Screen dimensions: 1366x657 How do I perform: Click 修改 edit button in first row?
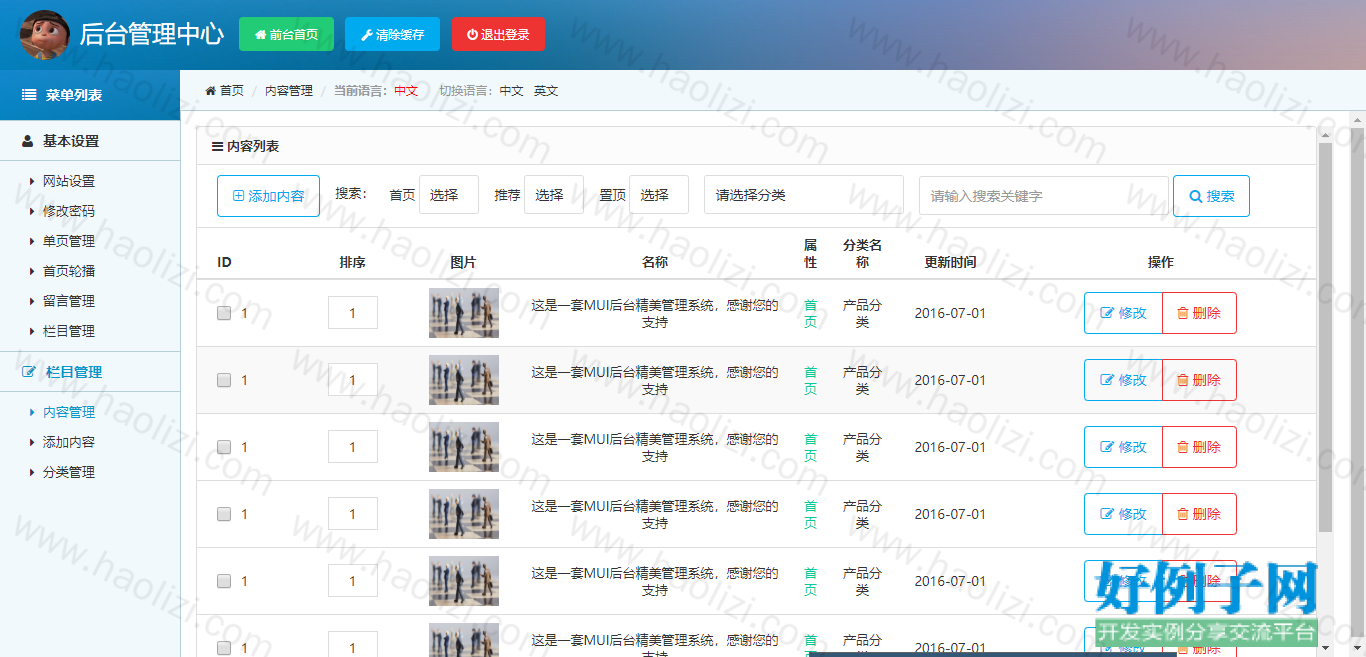click(1123, 313)
